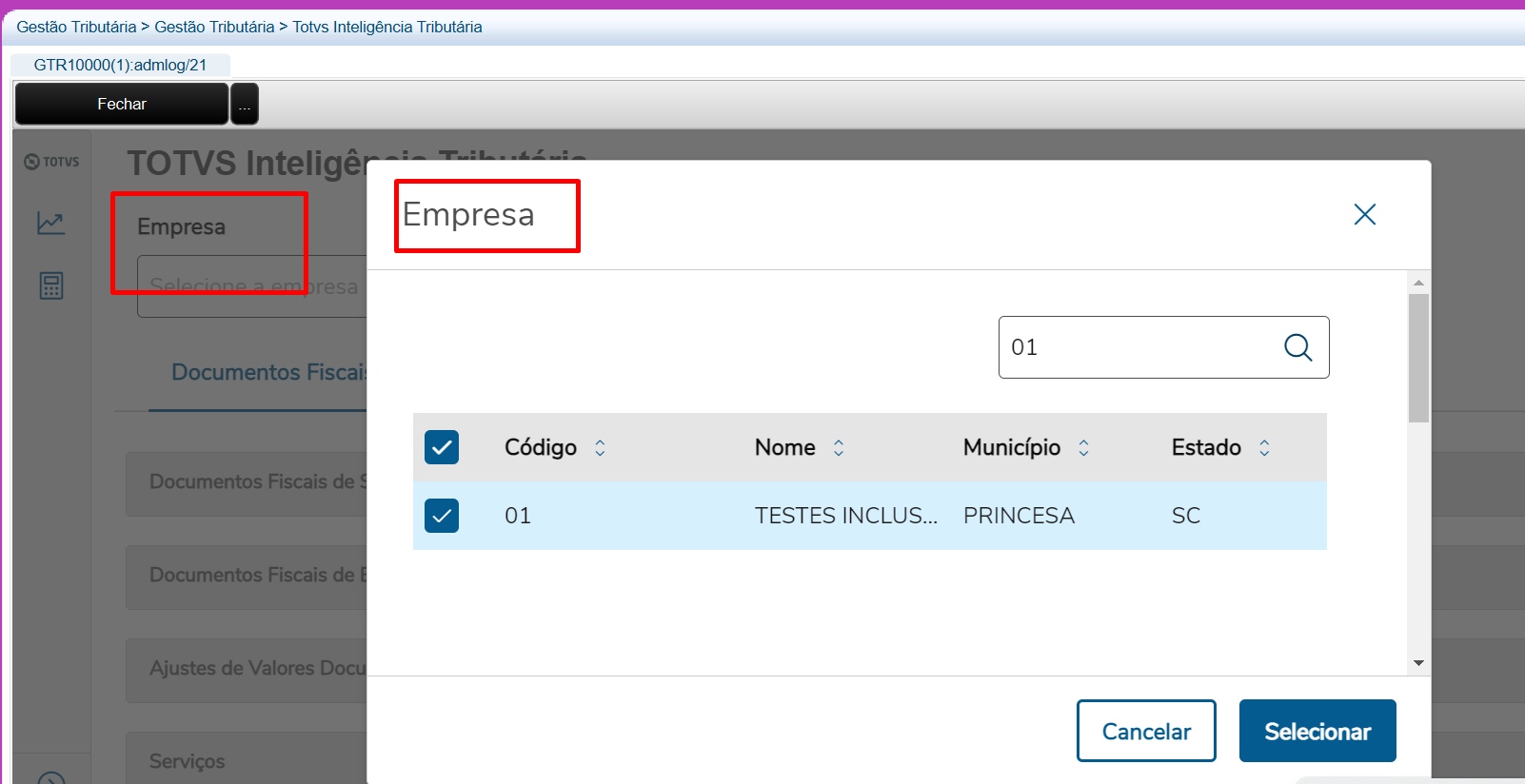This screenshot has width=1525, height=784.
Task: Click the 01 code cell in the table
Action: [x=518, y=516]
